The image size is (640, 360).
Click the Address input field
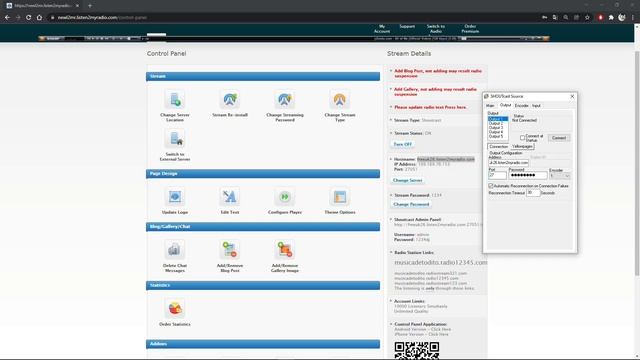[508, 162]
